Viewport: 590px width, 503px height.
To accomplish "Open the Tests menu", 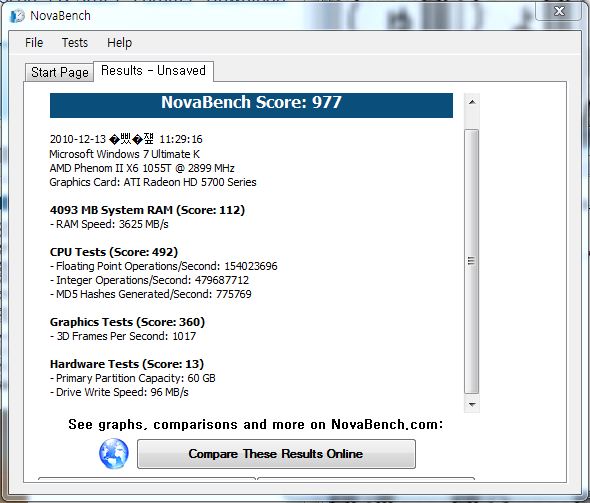I will 75,43.
